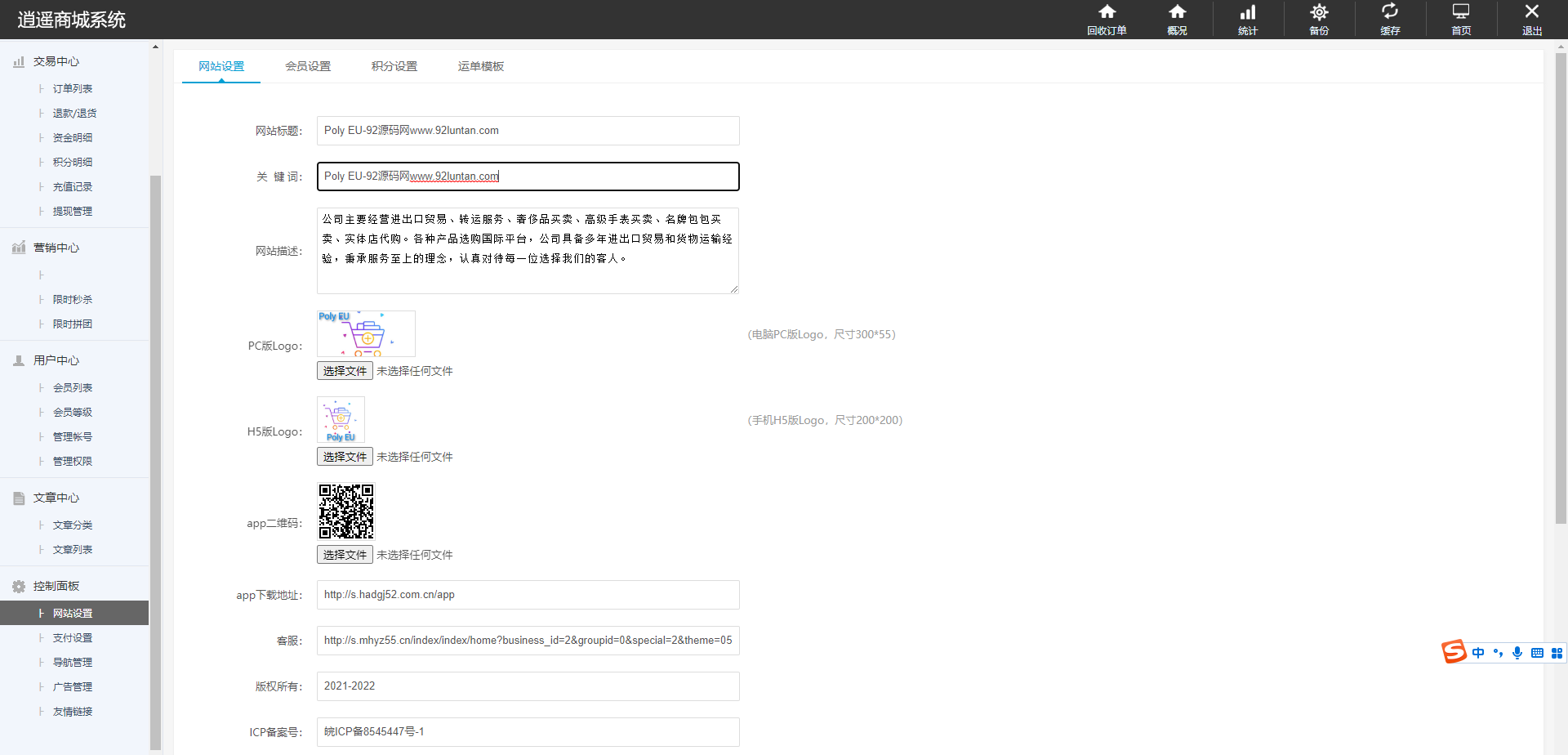Screen dimensions: 1568x755
Task: Open 友情链接 in the sidebar
Action: tap(74, 711)
